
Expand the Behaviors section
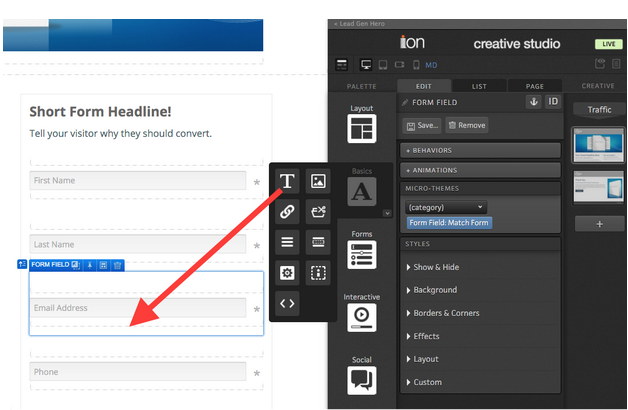point(480,150)
